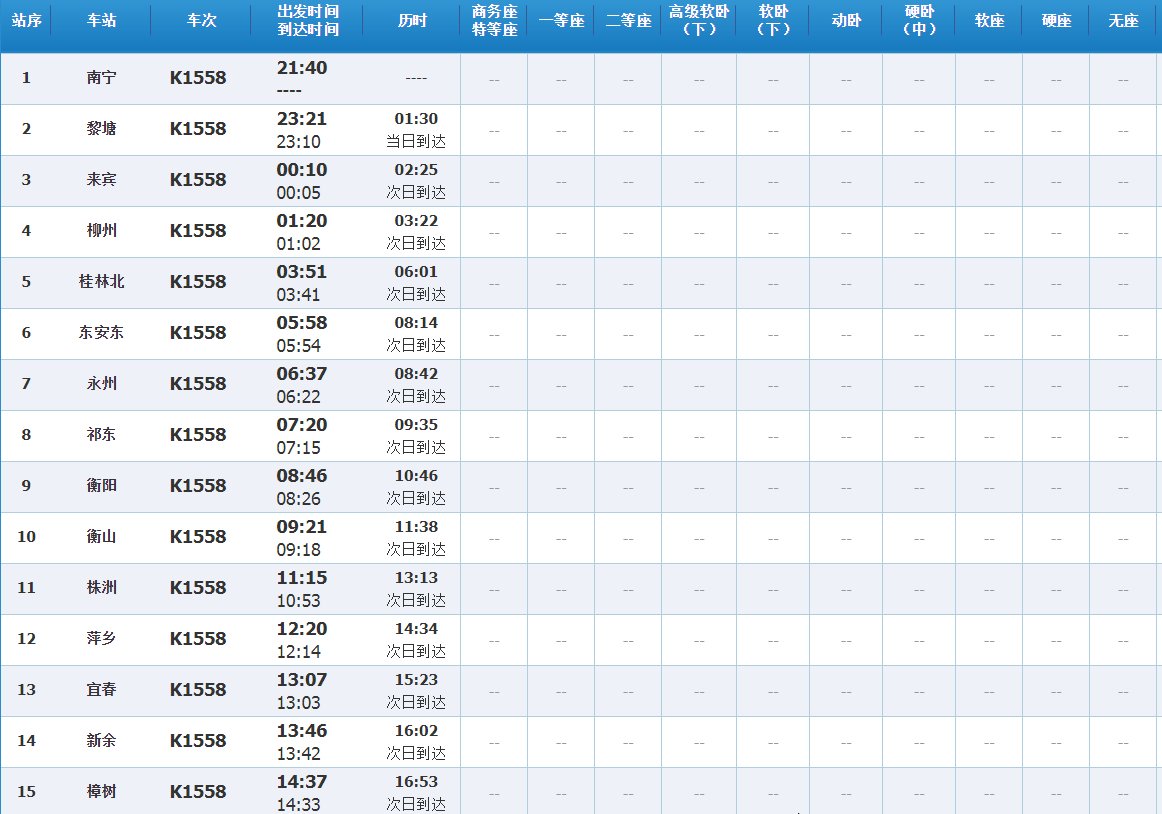
Task: Click the station 樟树 in the last row
Action: (103, 791)
